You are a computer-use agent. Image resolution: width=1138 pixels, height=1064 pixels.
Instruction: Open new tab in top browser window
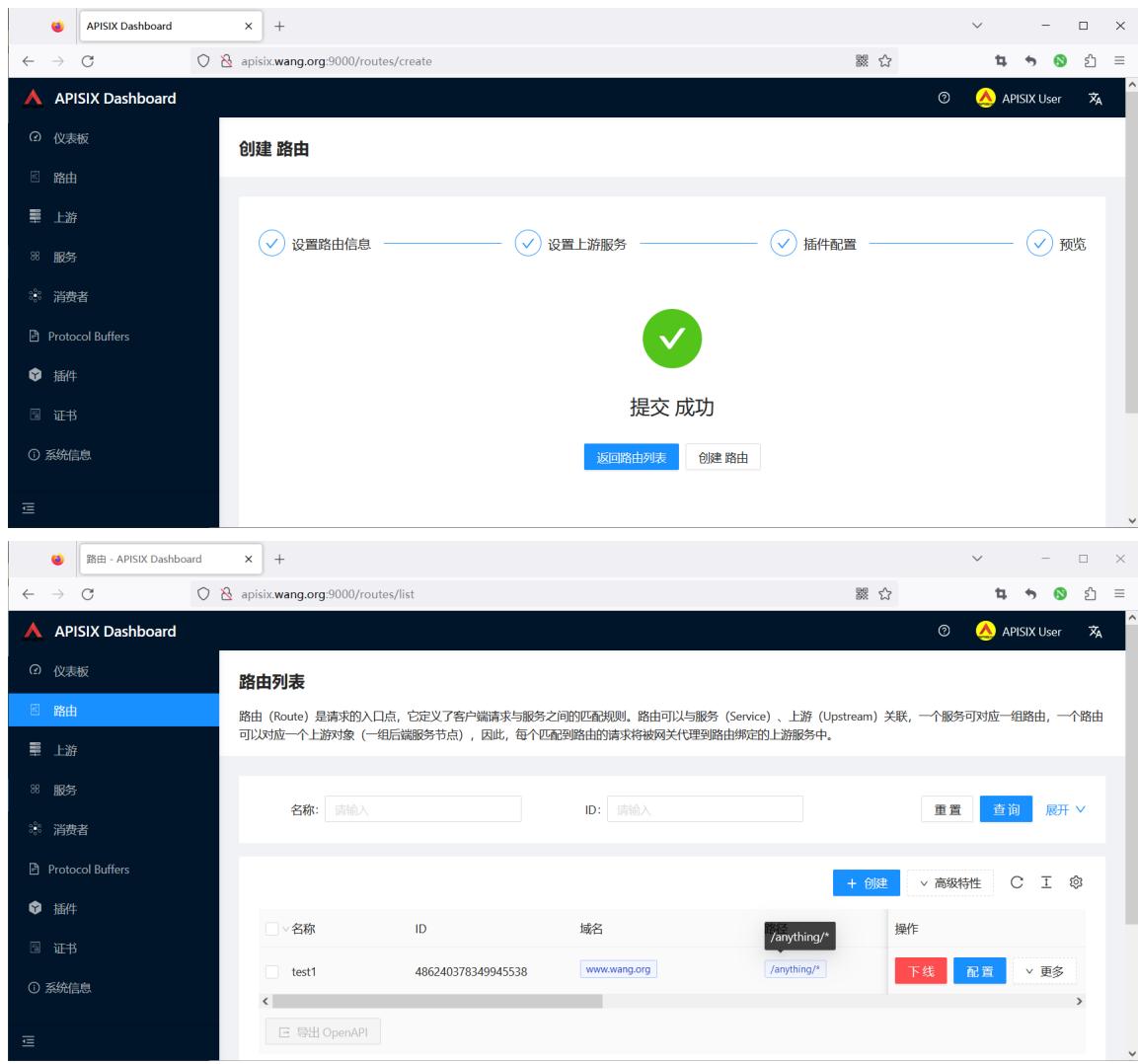[x=279, y=26]
